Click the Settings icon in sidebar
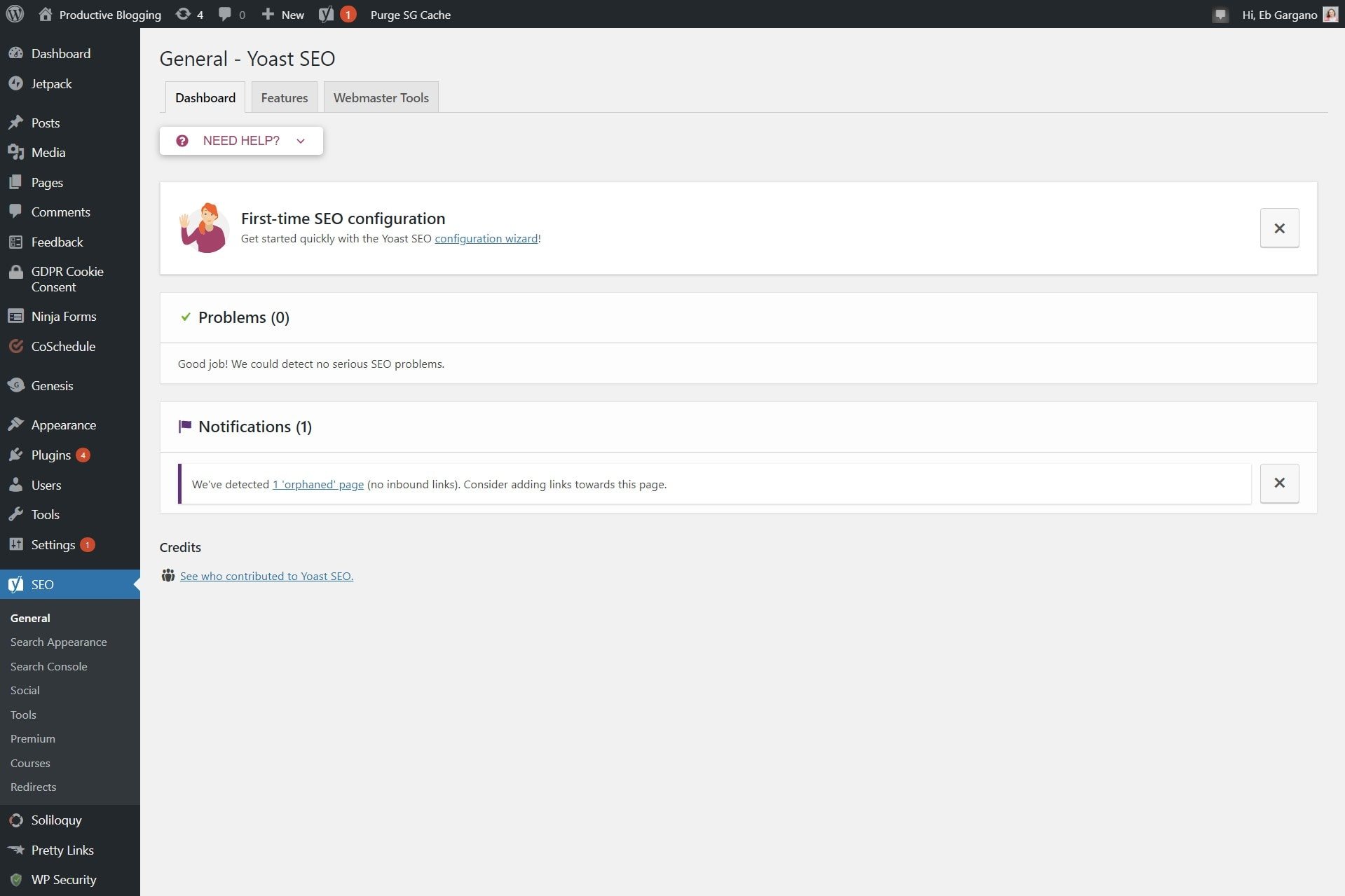The image size is (1345, 896). [x=15, y=544]
